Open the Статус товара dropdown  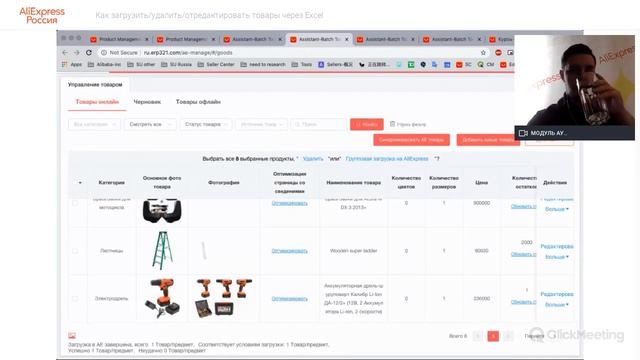pos(206,124)
